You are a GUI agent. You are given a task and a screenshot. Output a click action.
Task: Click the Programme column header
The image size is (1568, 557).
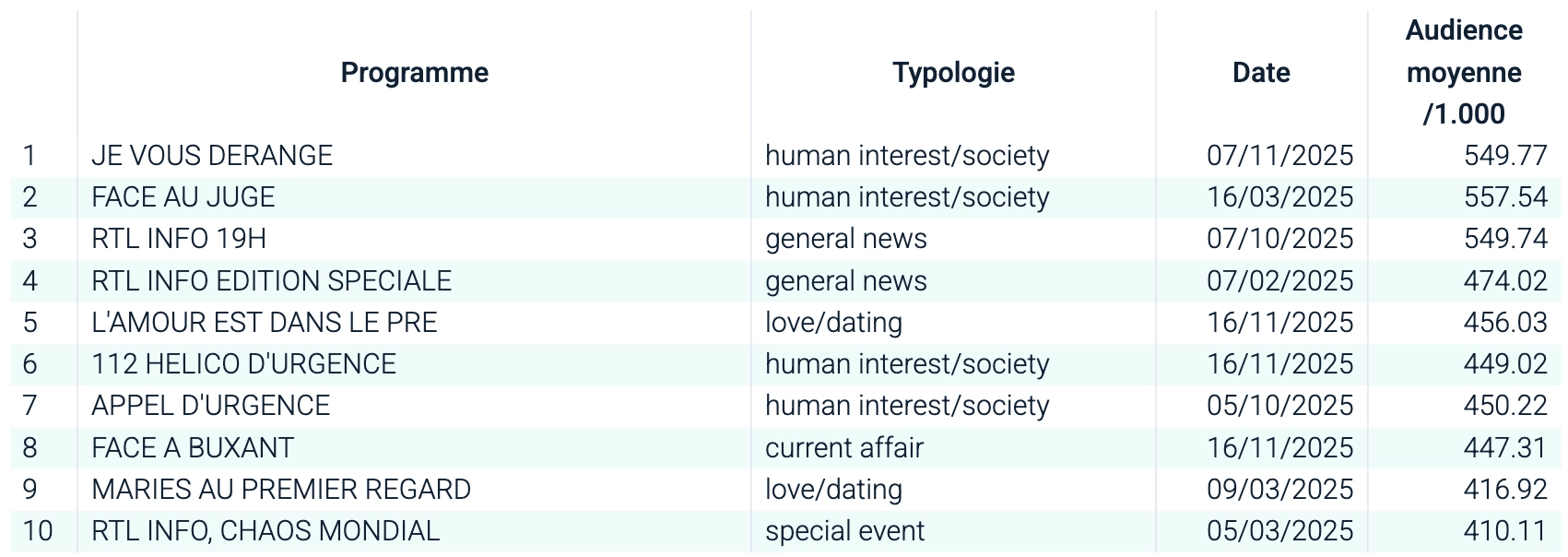(x=414, y=73)
